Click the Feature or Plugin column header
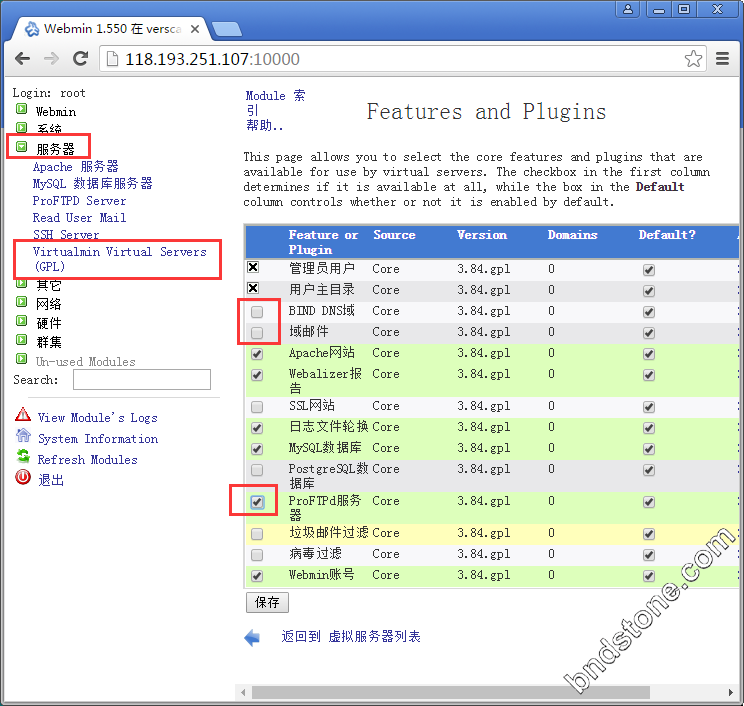Viewport: 744px width, 706px height. pos(323,242)
